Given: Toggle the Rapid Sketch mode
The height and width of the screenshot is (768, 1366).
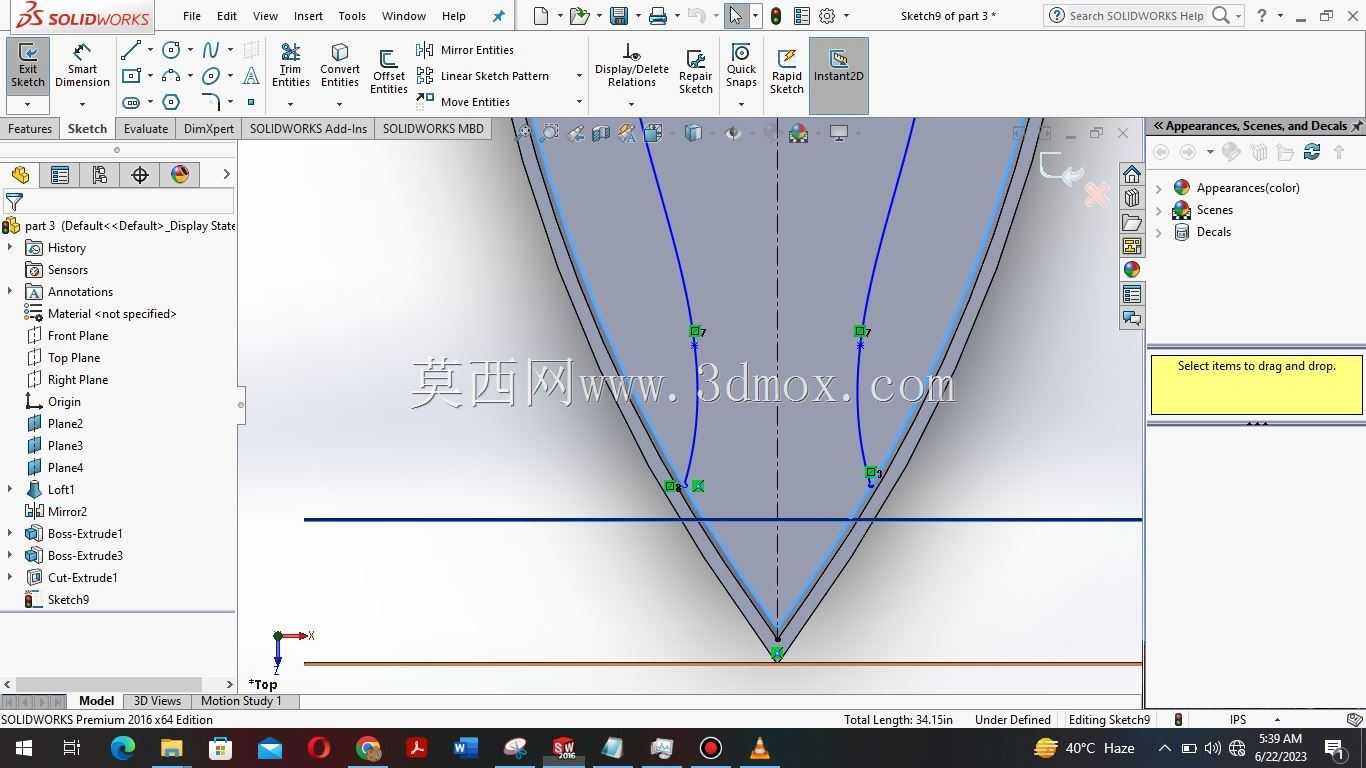Looking at the screenshot, I should click(x=786, y=70).
